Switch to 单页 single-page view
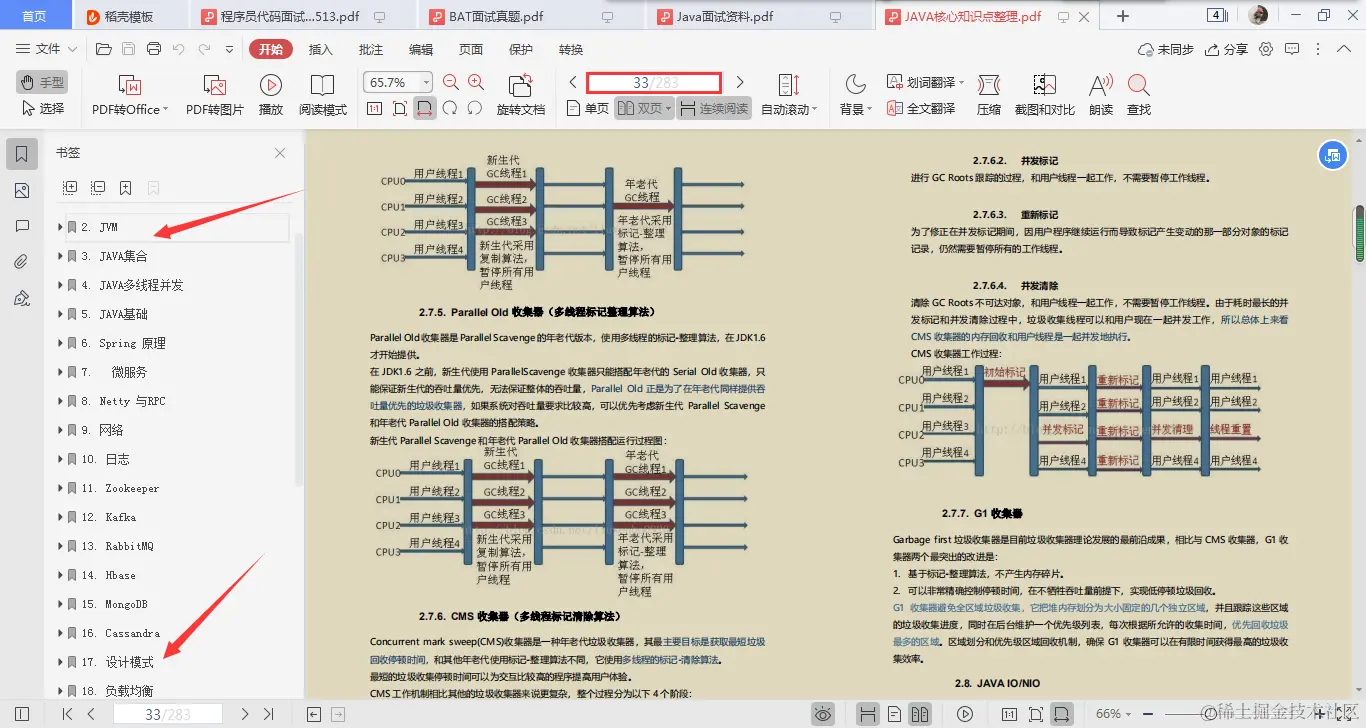Screen dimensions: 1366x728 pos(588,109)
